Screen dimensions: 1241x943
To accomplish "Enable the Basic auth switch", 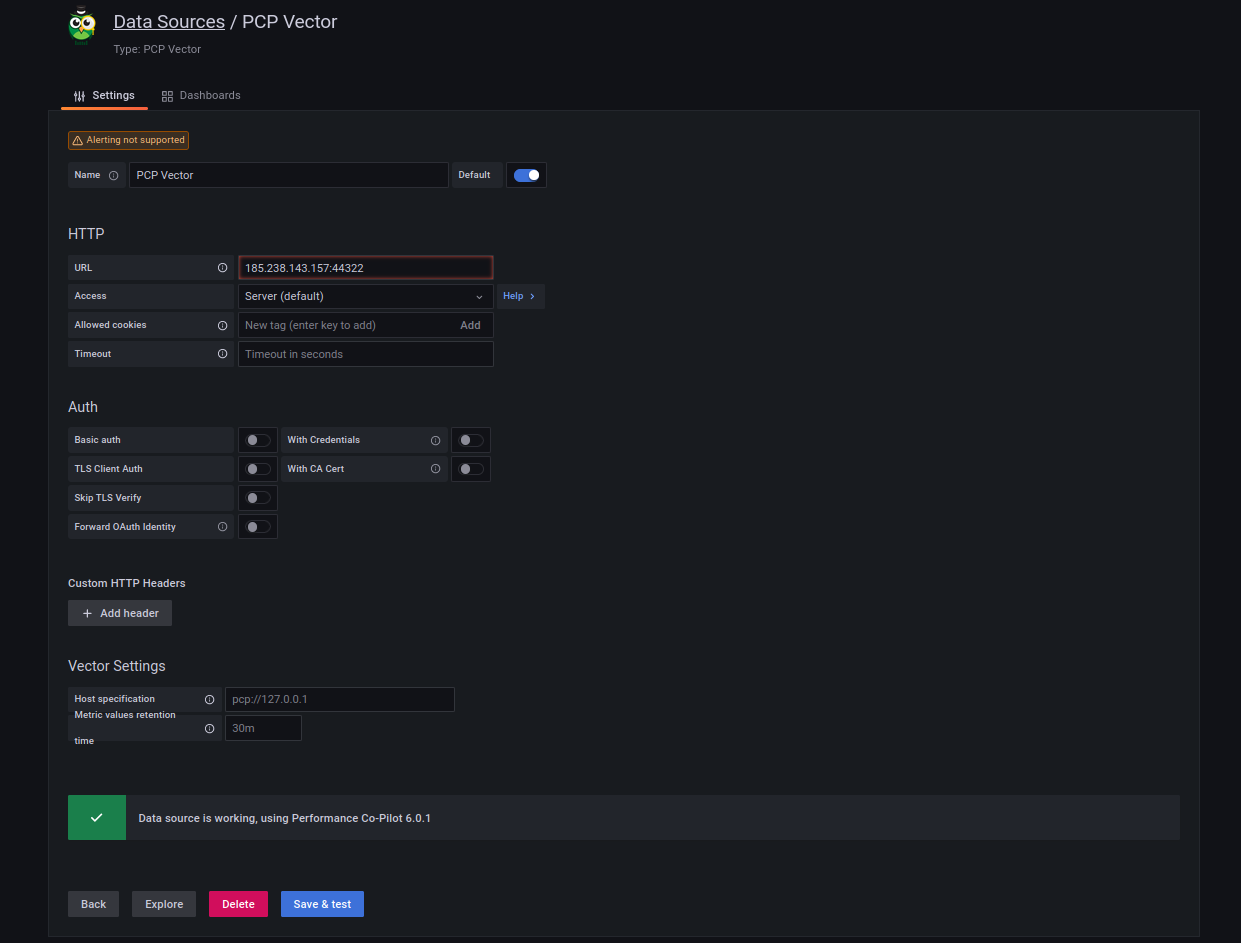I will pyautogui.click(x=258, y=440).
